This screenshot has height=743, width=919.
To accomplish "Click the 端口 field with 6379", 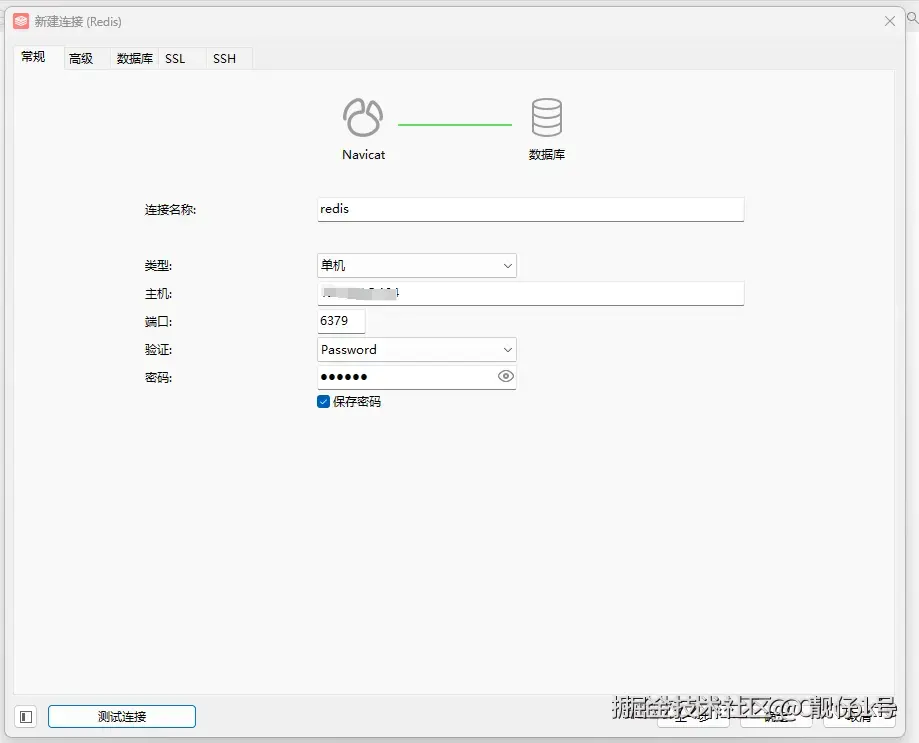I will tap(341, 321).
